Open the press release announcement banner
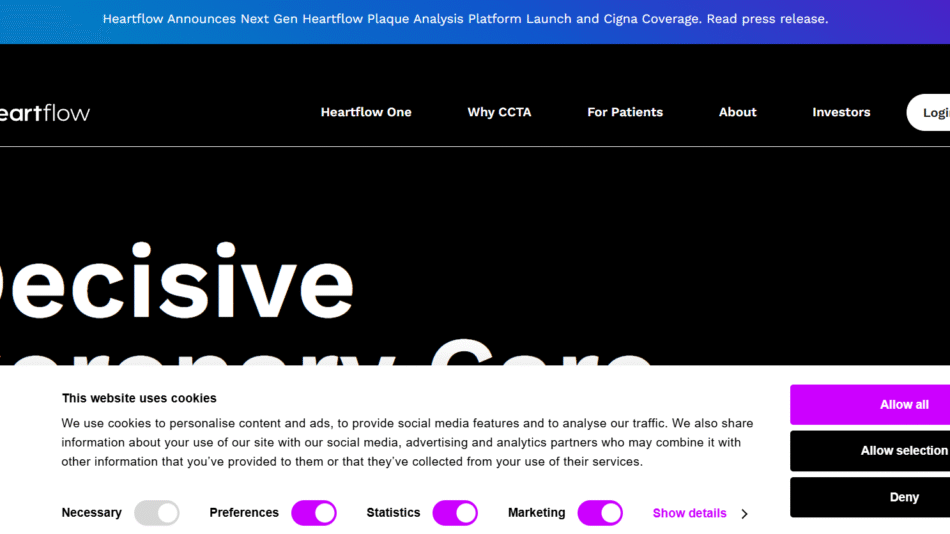The image size is (950, 534). click(x=465, y=19)
